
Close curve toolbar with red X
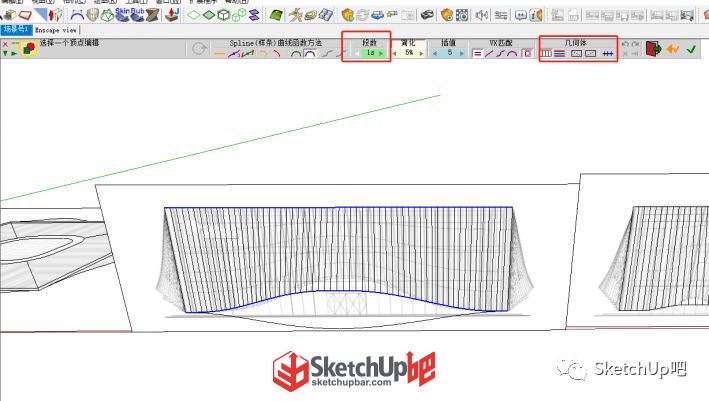(x=5, y=44)
